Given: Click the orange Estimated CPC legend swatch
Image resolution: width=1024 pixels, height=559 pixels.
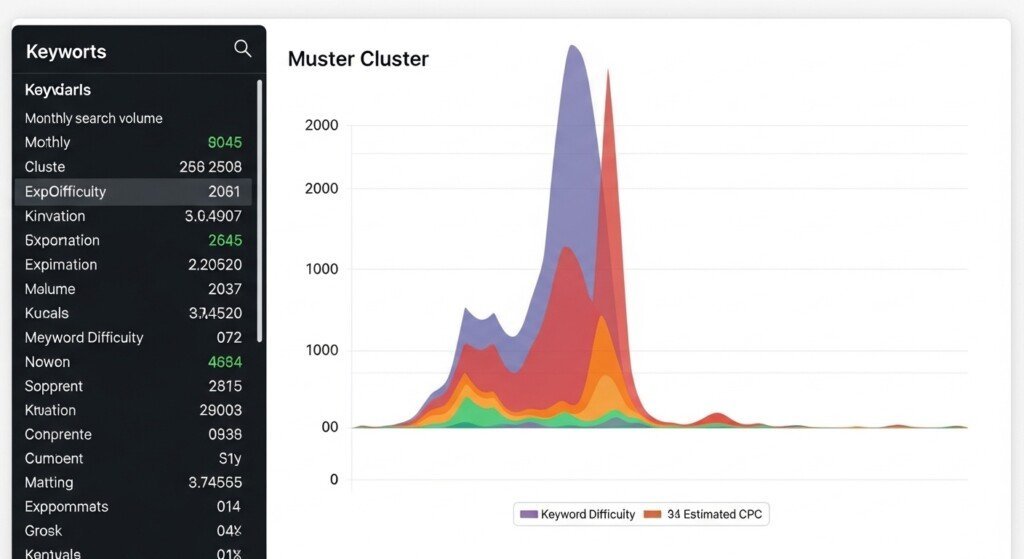Looking at the screenshot, I should click(653, 514).
